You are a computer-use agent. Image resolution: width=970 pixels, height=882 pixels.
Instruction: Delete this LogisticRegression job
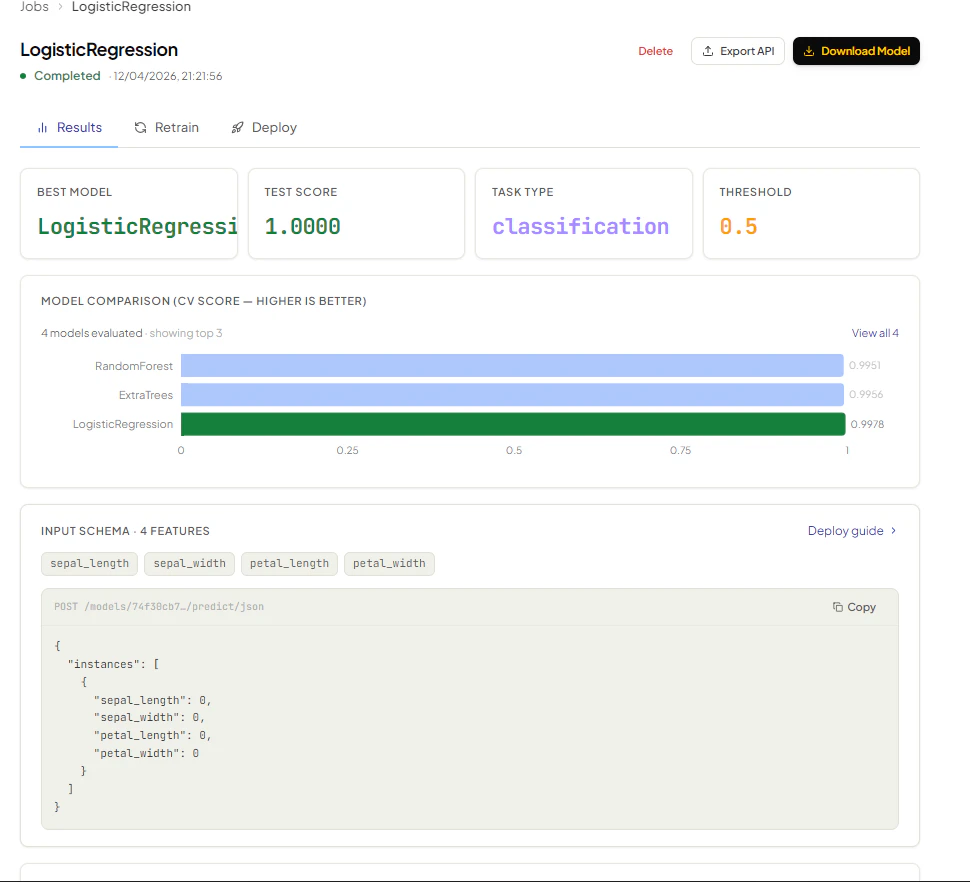(x=655, y=51)
